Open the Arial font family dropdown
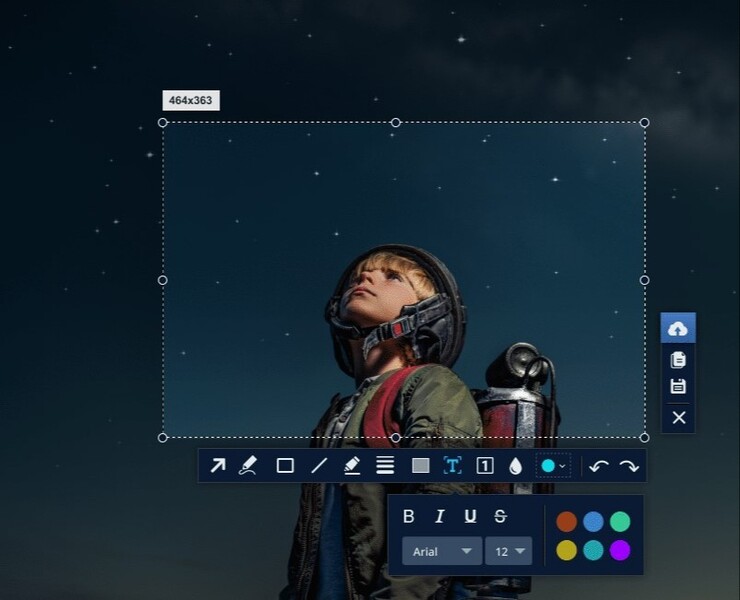 pyautogui.click(x=441, y=551)
